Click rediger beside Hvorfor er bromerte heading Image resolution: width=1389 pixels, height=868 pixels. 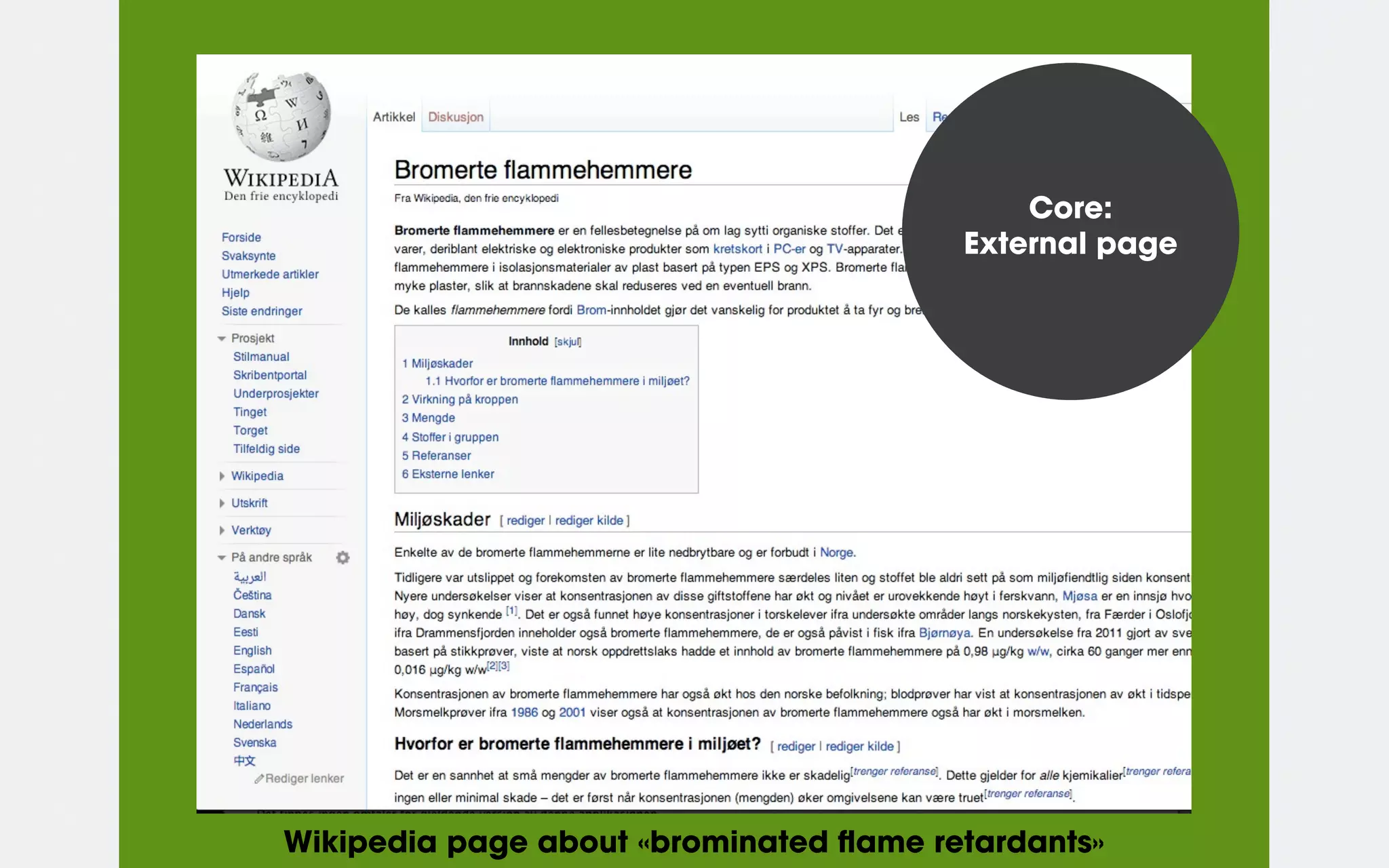(x=796, y=747)
